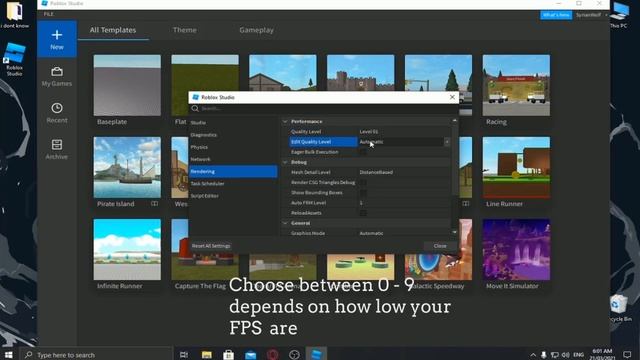Select Rendering settings category
Image resolution: width=640 pixels, height=360 pixels.
tap(233, 171)
